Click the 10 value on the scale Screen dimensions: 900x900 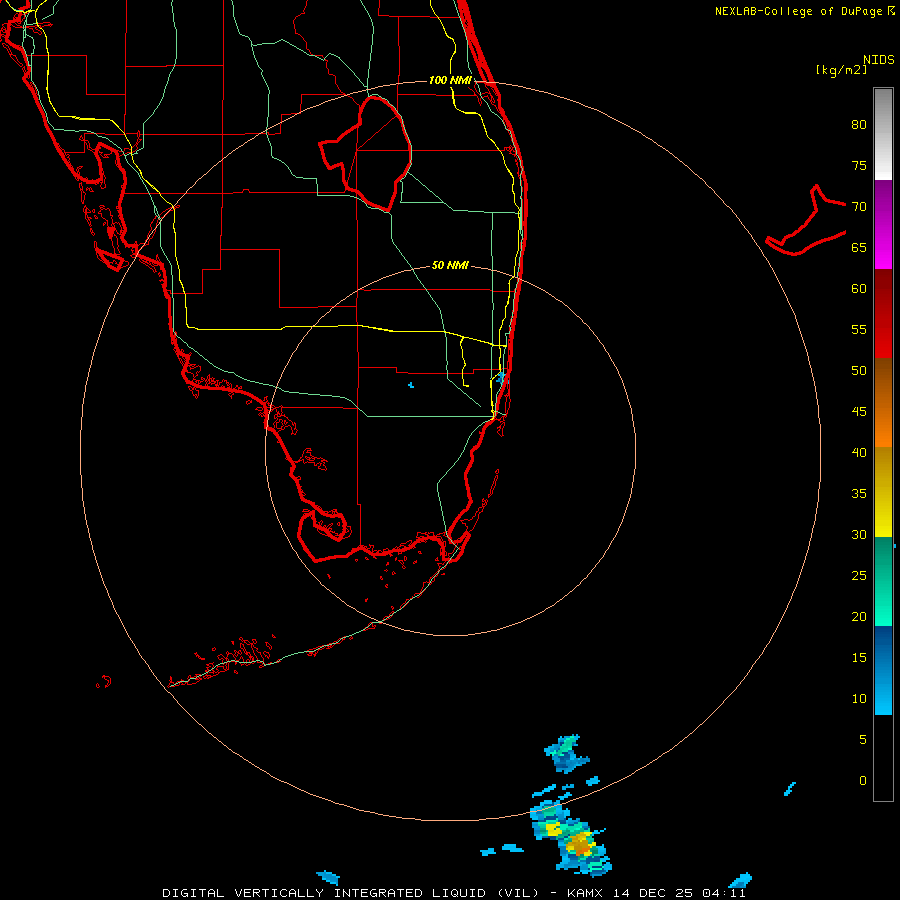[859, 699]
